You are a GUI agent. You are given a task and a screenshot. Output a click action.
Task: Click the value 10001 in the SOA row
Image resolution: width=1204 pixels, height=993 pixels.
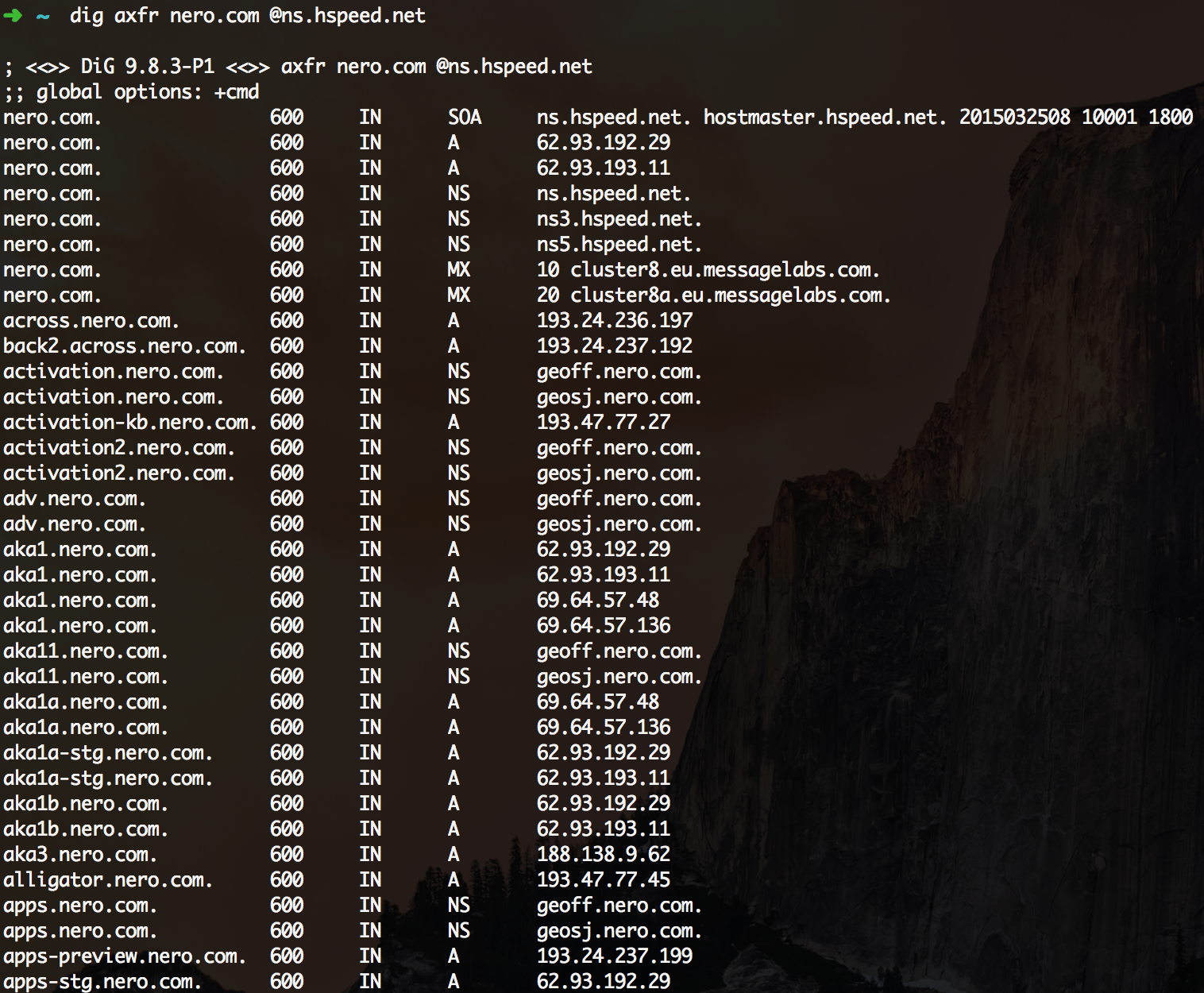[x=1109, y=118]
